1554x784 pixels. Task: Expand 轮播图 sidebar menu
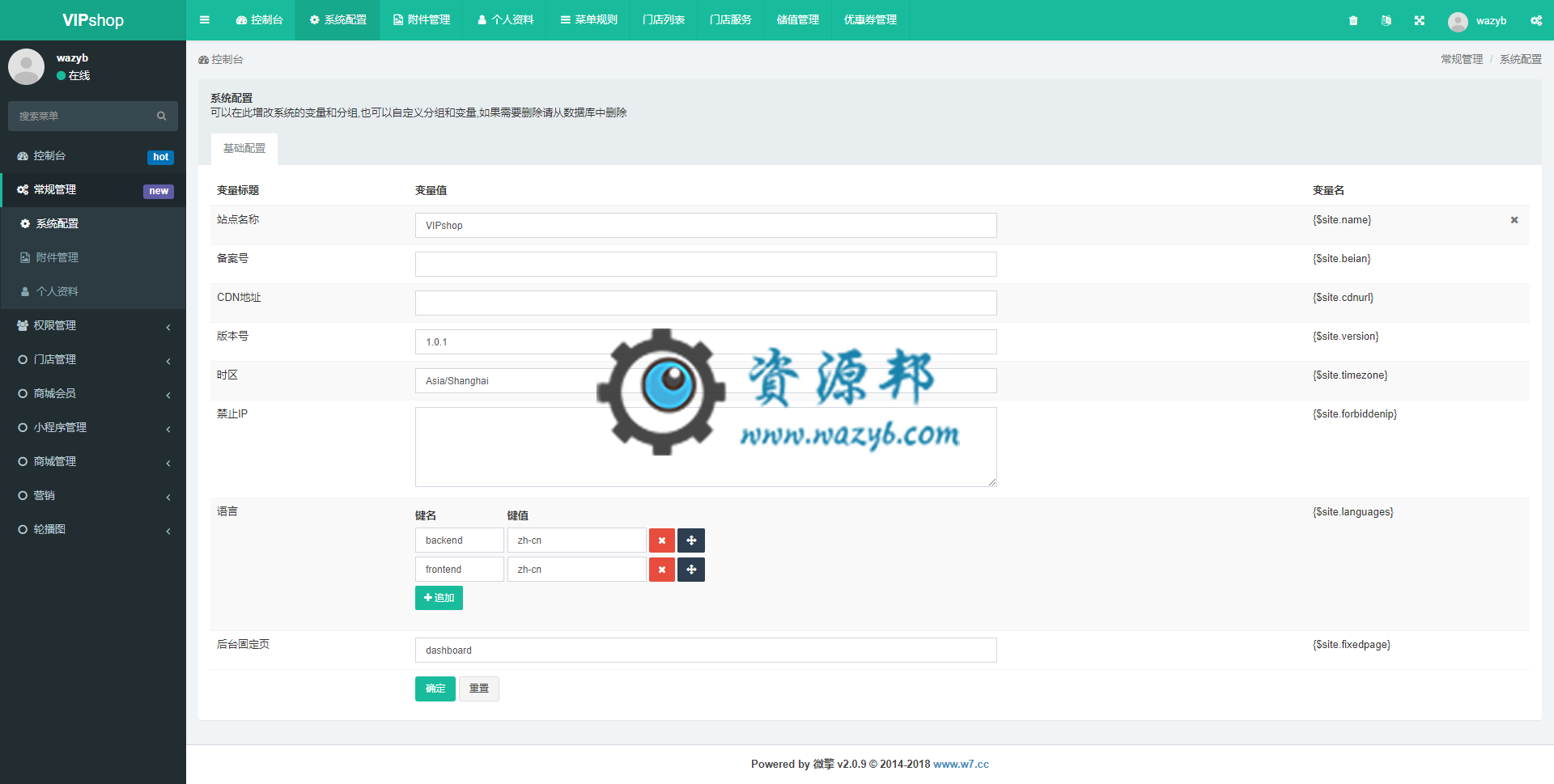point(93,530)
